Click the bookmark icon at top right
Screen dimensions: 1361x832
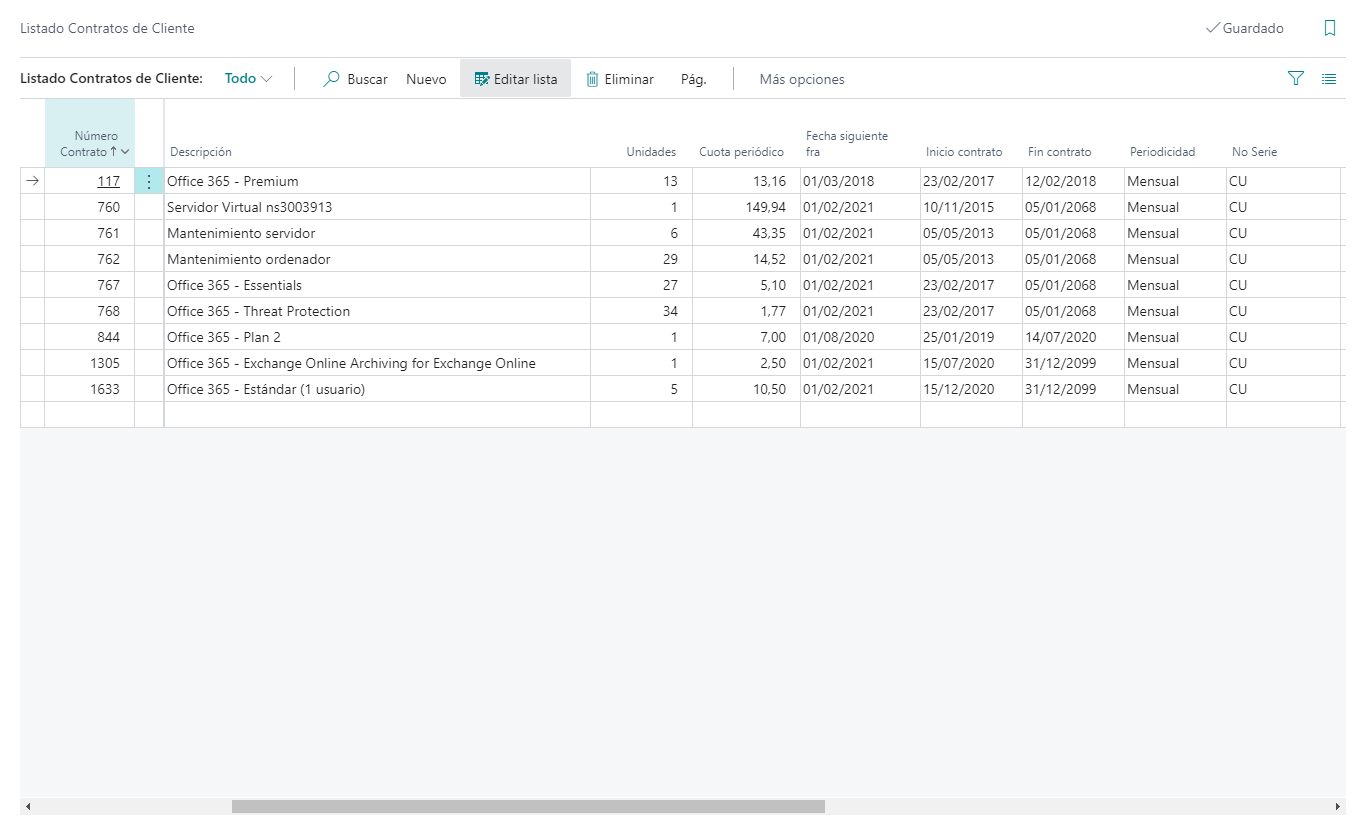pyautogui.click(x=1329, y=28)
